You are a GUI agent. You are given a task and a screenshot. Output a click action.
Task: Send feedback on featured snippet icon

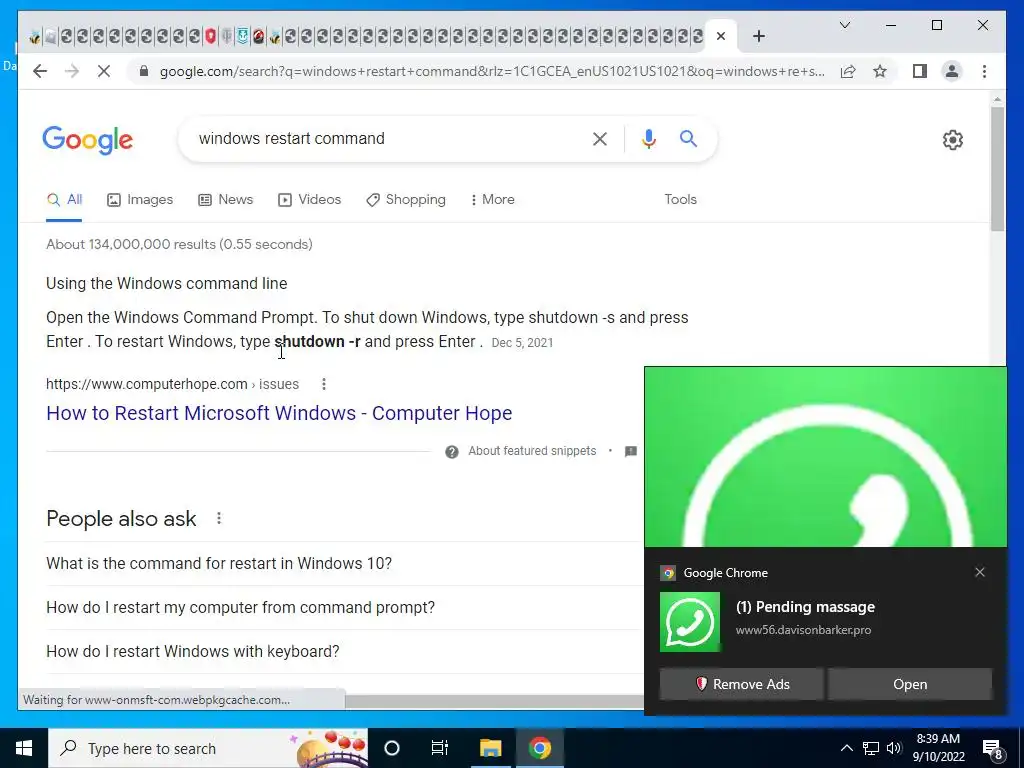[630, 451]
